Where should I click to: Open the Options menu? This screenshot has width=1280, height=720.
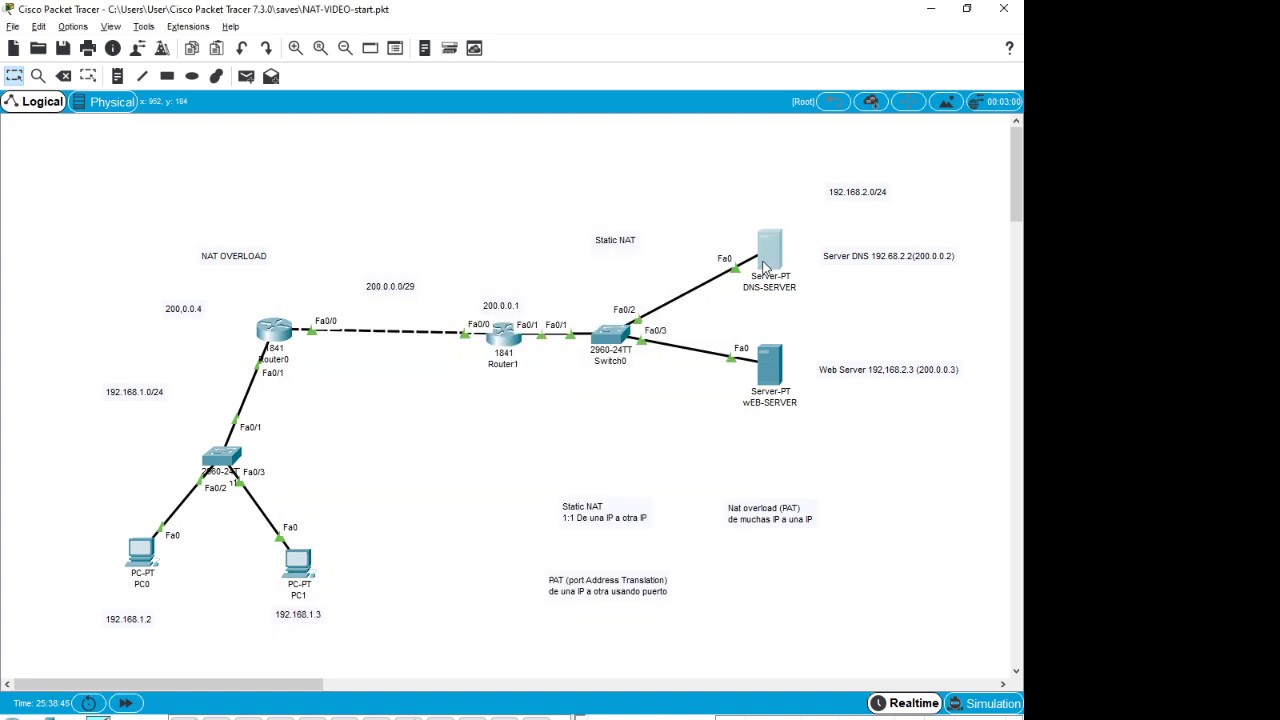click(x=72, y=26)
